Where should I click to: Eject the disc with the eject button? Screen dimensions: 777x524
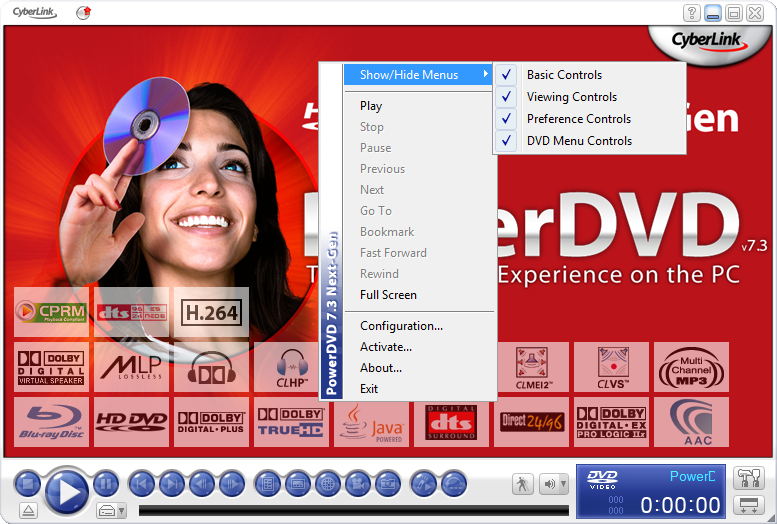click(x=28, y=510)
